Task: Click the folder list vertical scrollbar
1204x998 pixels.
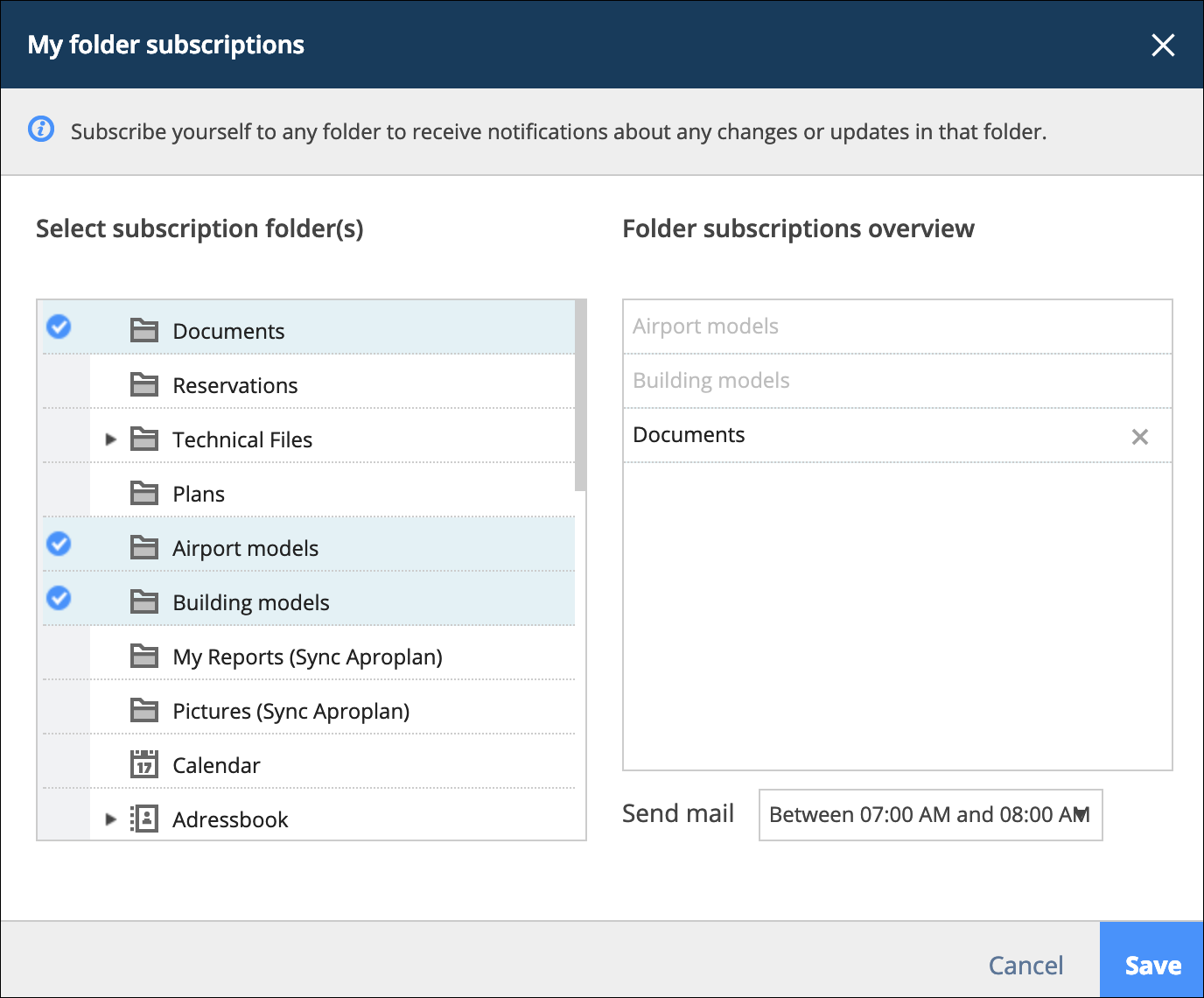Action: click(580, 396)
